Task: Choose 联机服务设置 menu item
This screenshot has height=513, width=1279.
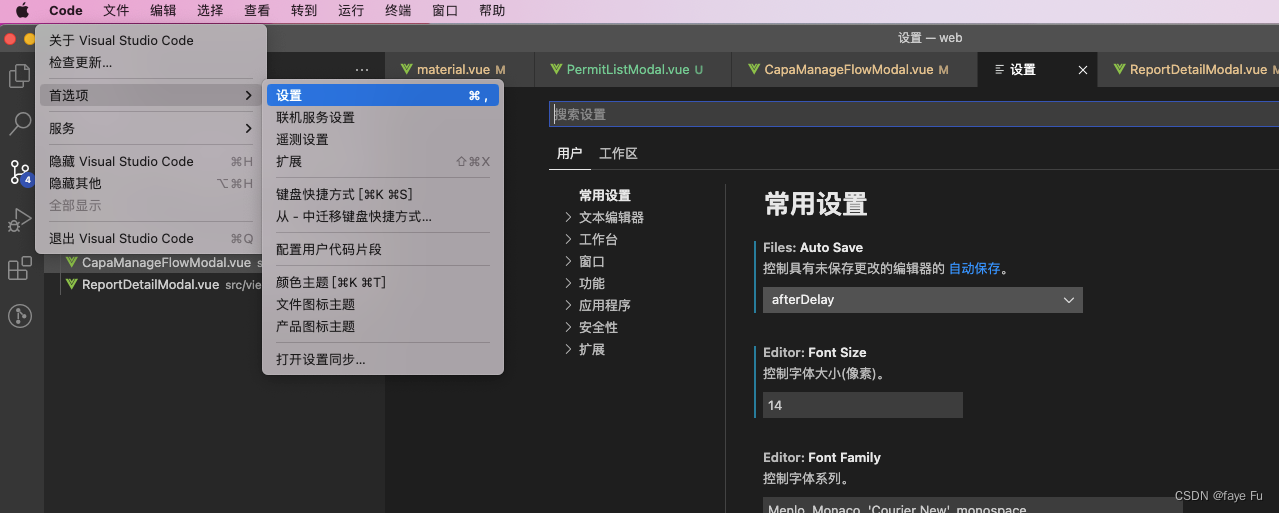Action: pos(383,117)
